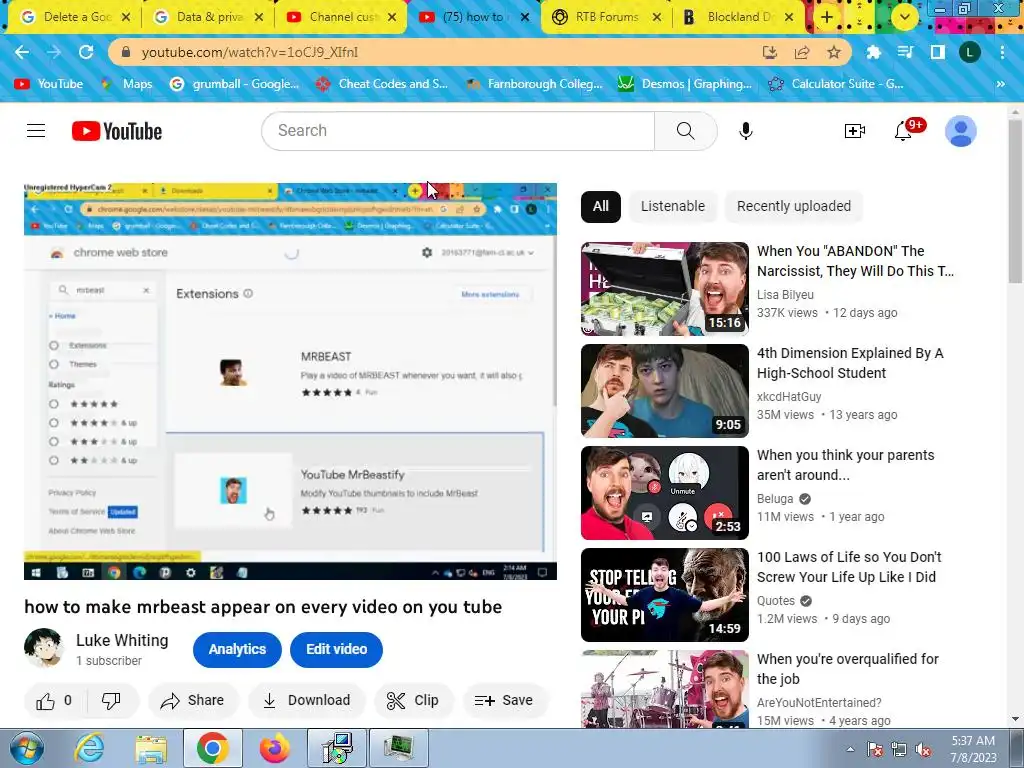Screen dimensions: 1024x768
Task: Open the Chrome media control icon
Action: [905, 52]
